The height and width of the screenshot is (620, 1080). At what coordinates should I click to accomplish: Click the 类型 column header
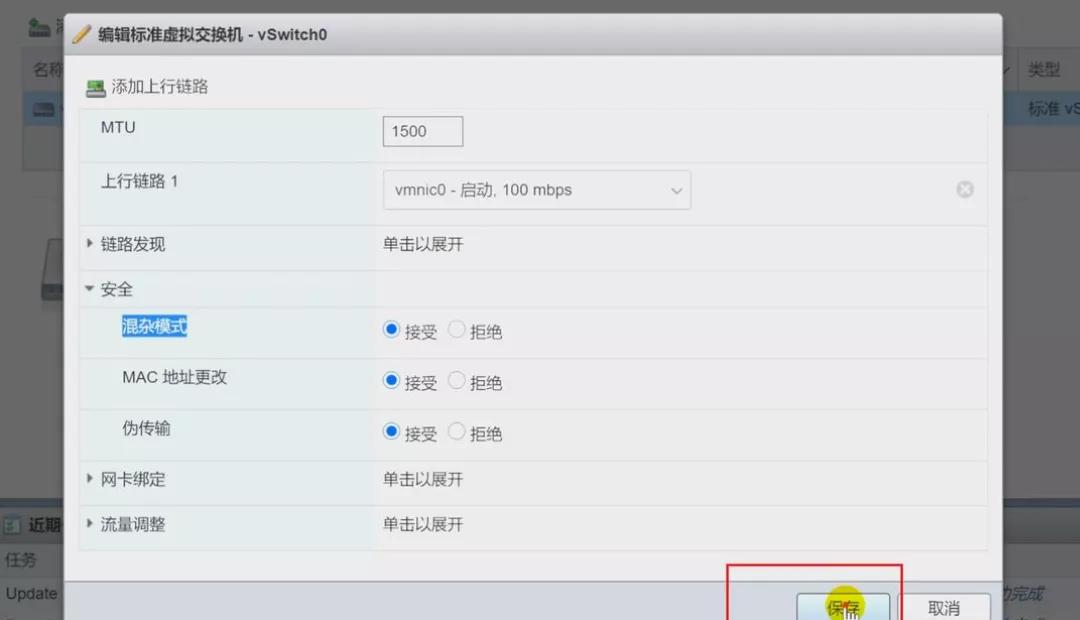(1046, 69)
